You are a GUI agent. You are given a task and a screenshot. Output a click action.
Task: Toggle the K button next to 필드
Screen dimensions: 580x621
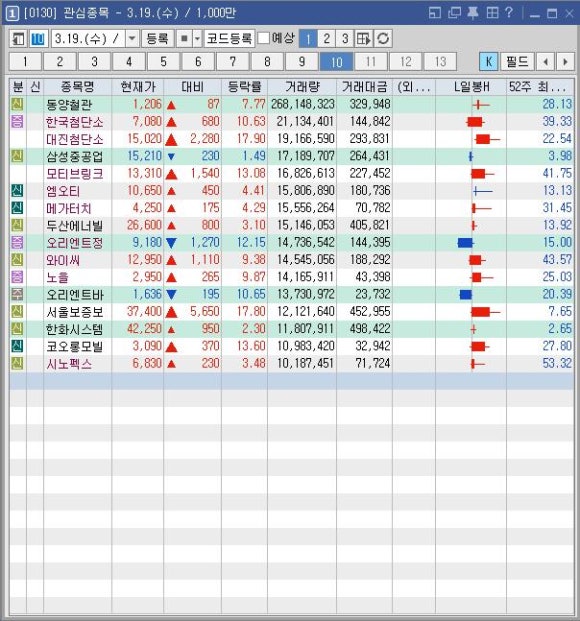(x=488, y=62)
